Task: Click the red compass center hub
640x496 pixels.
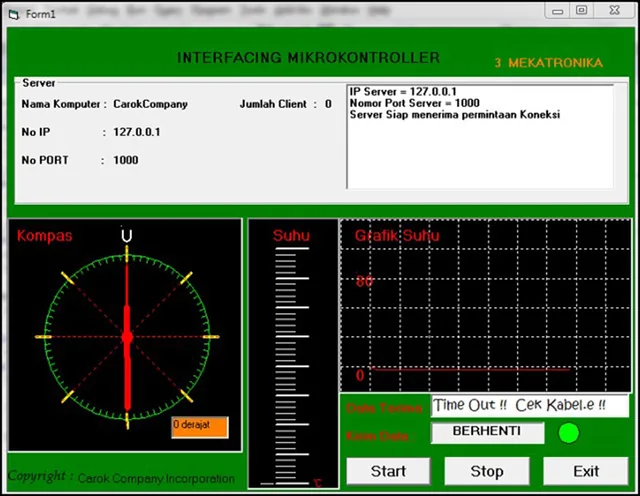Action: pyautogui.click(x=127, y=337)
